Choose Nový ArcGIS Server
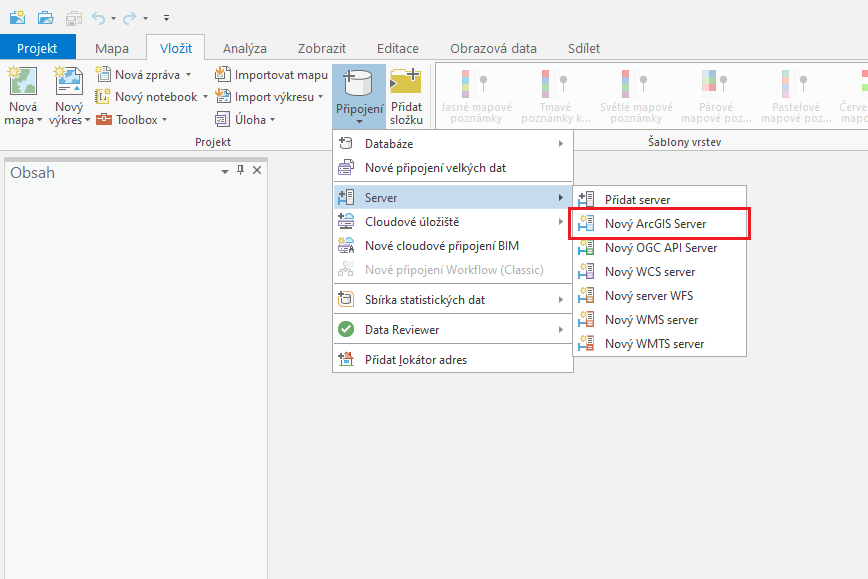868x579 pixels. [660, 224]
